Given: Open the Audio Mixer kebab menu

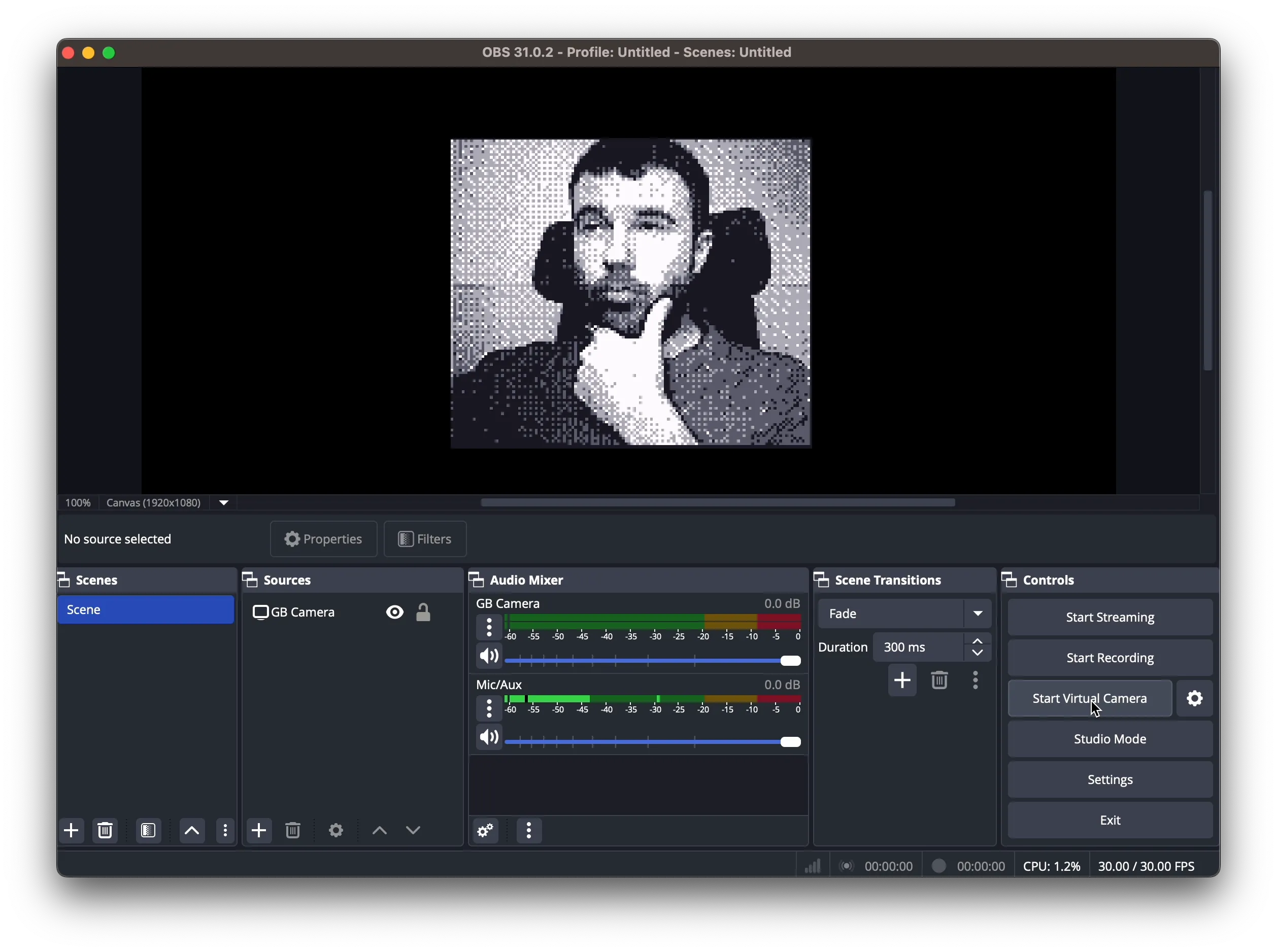Looking at the screenshot, I should pos(528,830).
